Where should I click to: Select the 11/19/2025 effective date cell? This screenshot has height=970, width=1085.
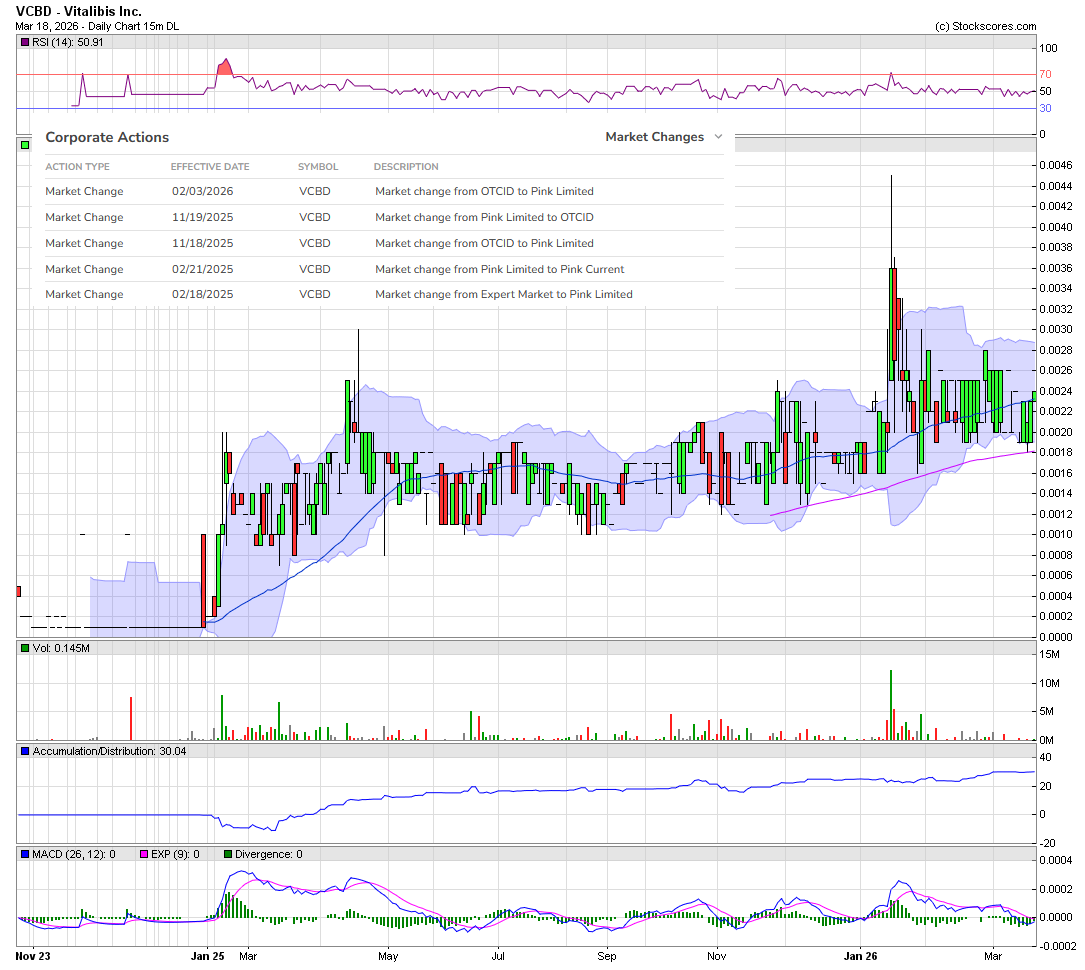[203, 217]
